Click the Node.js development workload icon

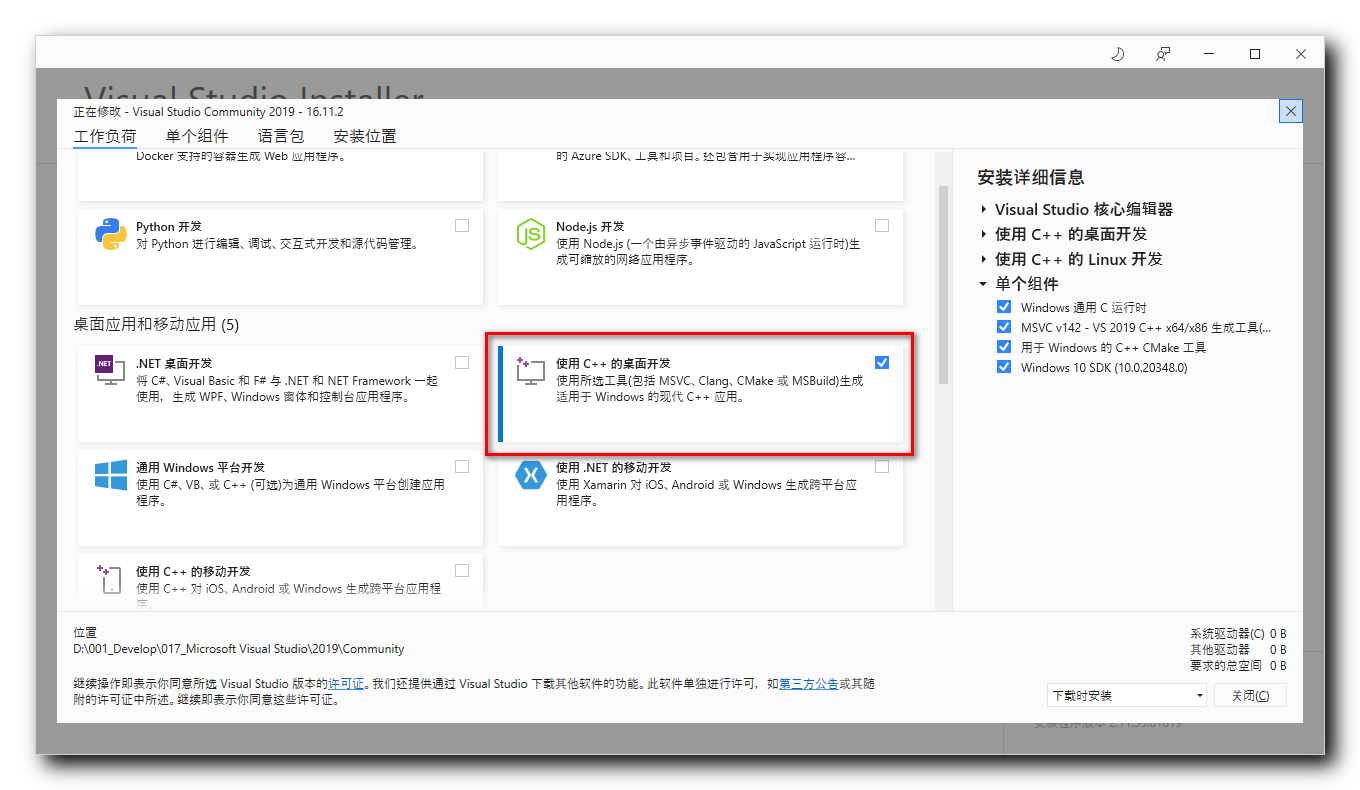[530, 235]
